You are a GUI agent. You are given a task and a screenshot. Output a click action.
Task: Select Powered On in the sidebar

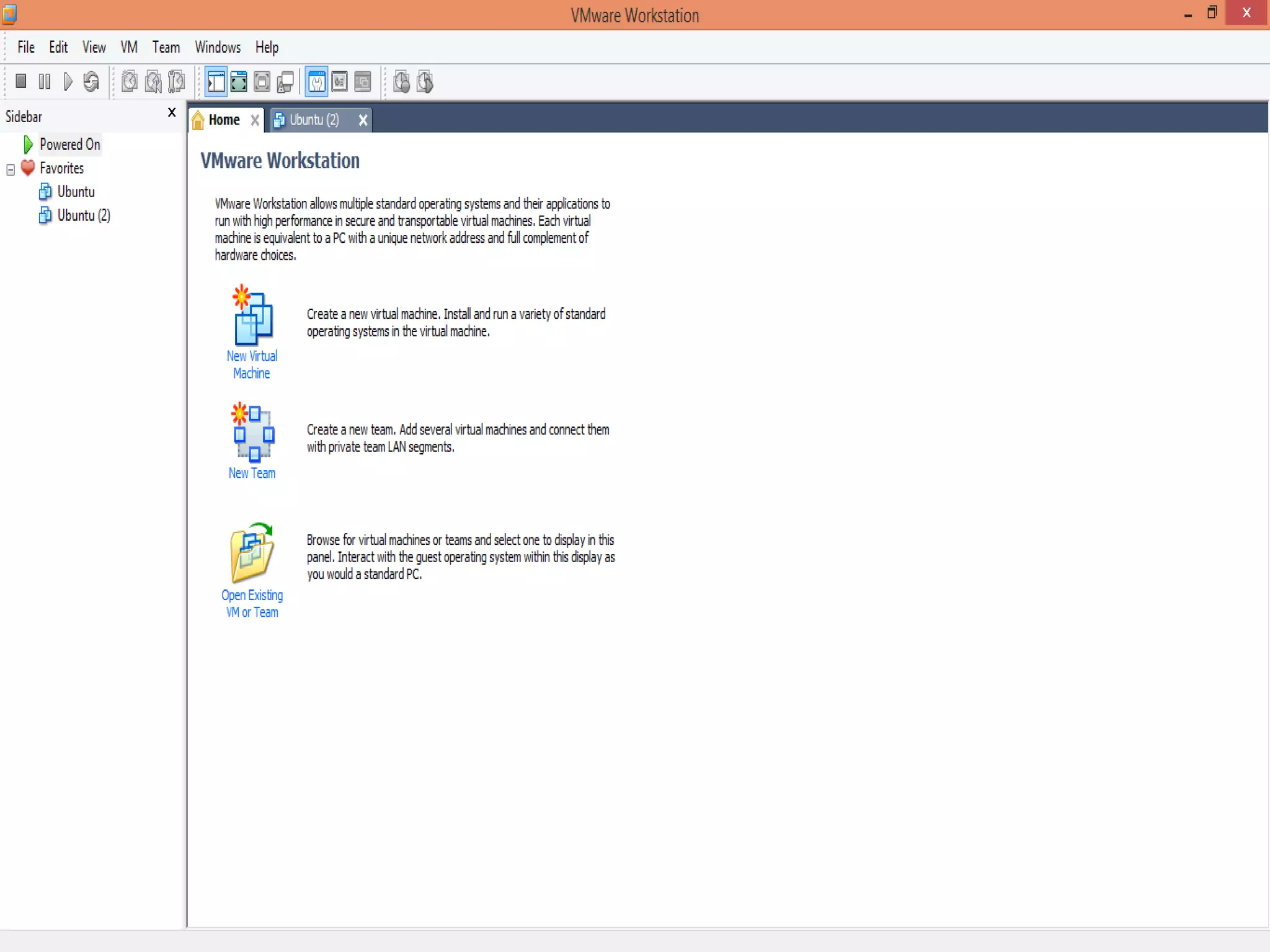click(x=69, y=144)
